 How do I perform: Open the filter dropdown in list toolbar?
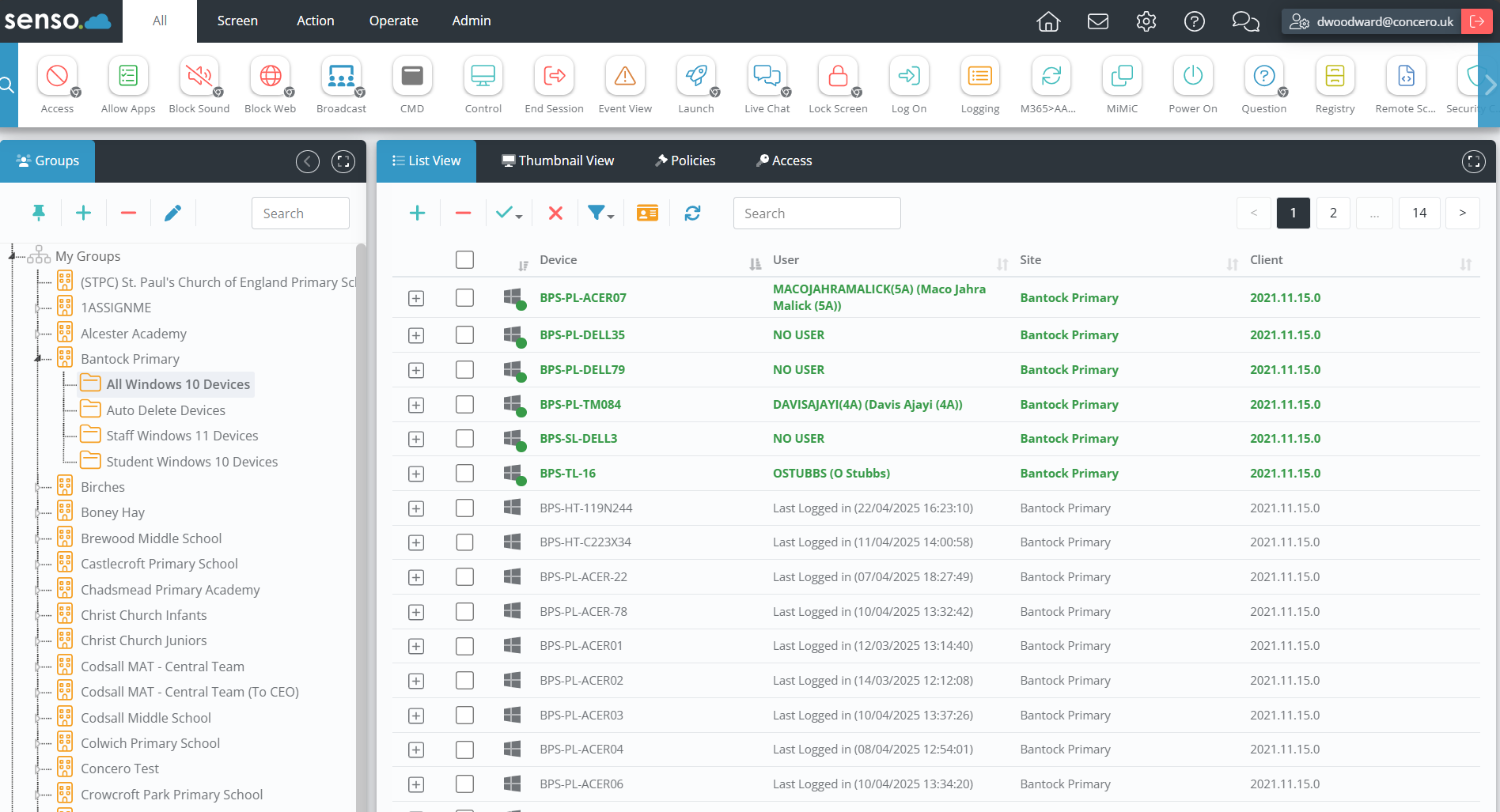pos(600,213)
